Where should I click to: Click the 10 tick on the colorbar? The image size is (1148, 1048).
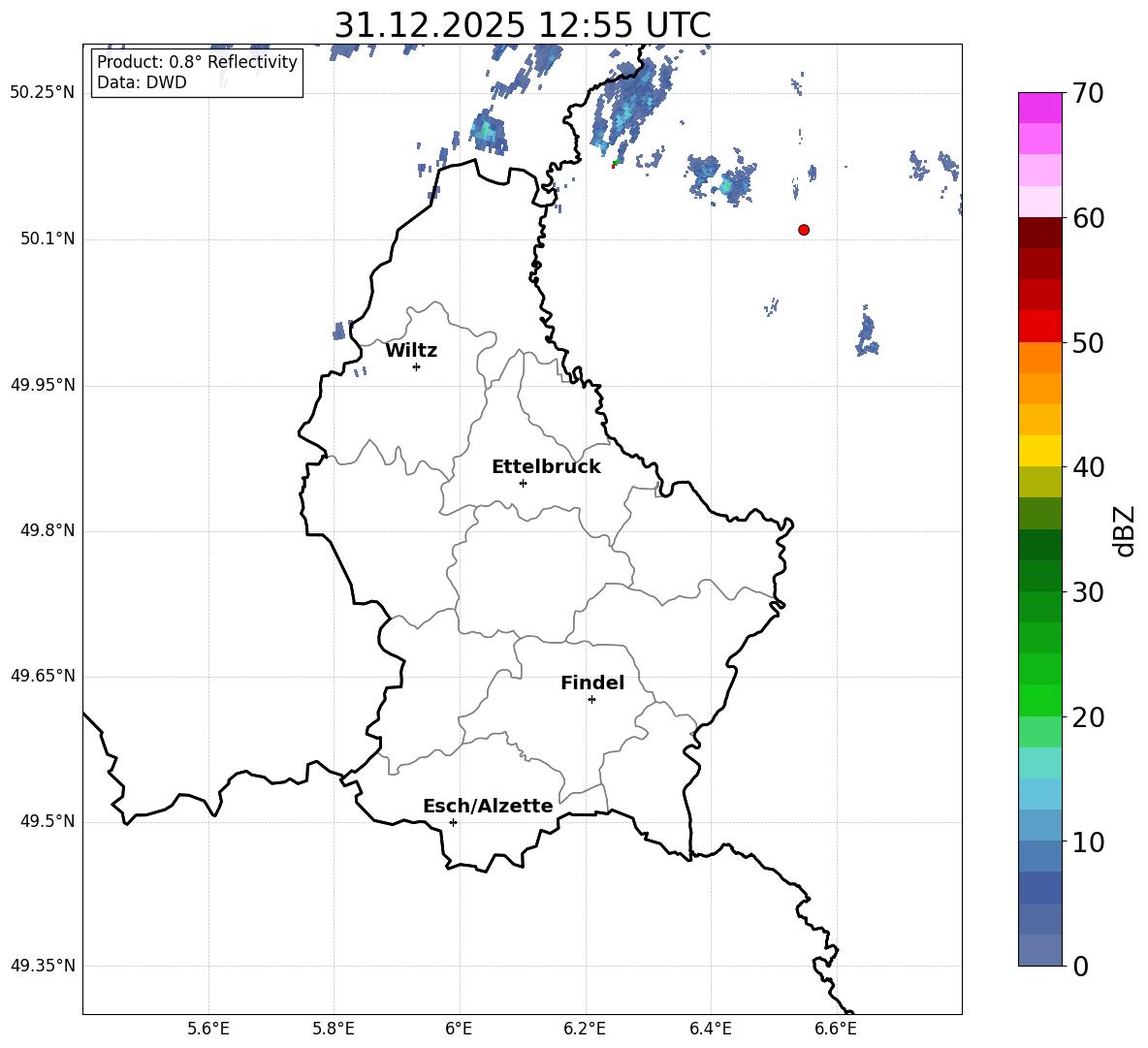(x=1088, y=842)
